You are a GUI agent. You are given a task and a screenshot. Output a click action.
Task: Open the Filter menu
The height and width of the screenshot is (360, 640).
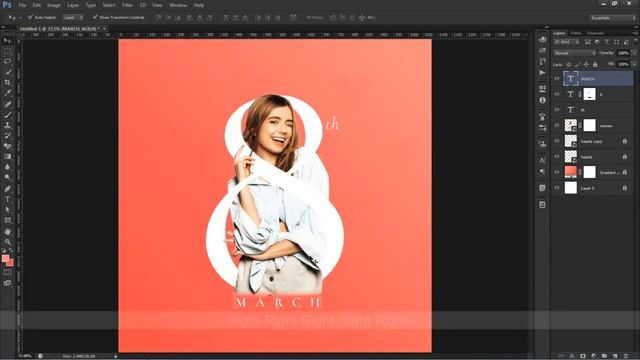[127, 5]
